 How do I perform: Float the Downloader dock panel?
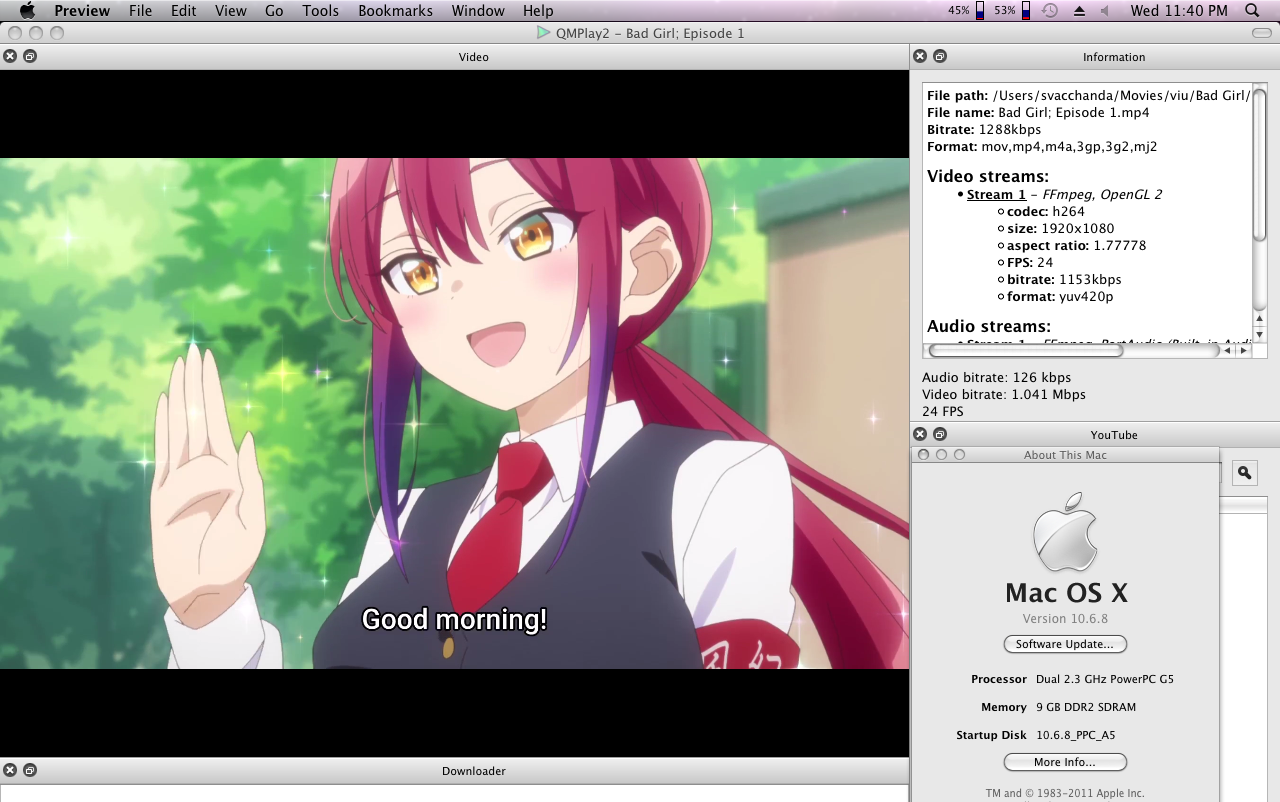pos(30,770)
